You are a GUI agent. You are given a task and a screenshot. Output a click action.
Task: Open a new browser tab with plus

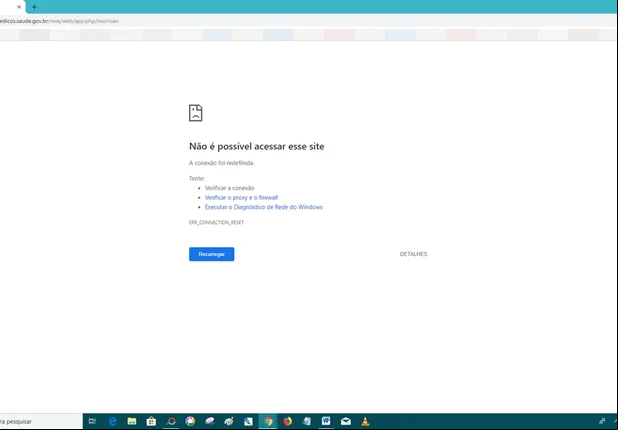(x=34, y=7)
